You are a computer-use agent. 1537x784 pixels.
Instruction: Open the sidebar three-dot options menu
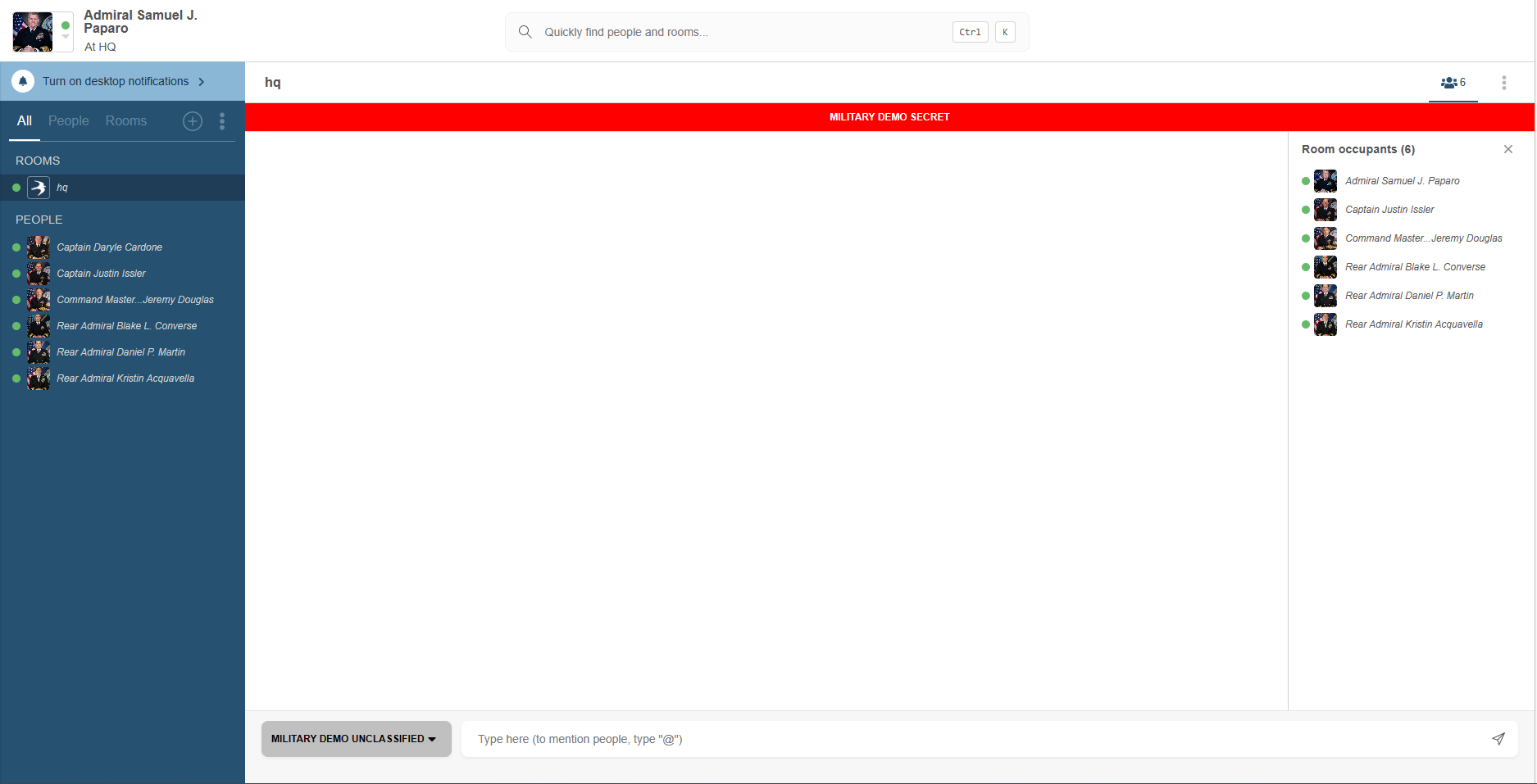point(222,121)
